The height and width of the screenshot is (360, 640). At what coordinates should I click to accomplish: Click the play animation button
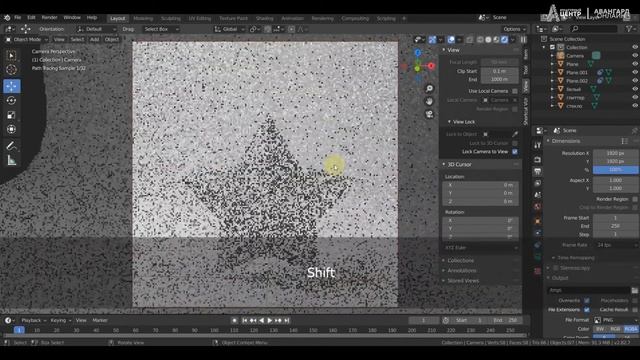click(x=270, y=321)
